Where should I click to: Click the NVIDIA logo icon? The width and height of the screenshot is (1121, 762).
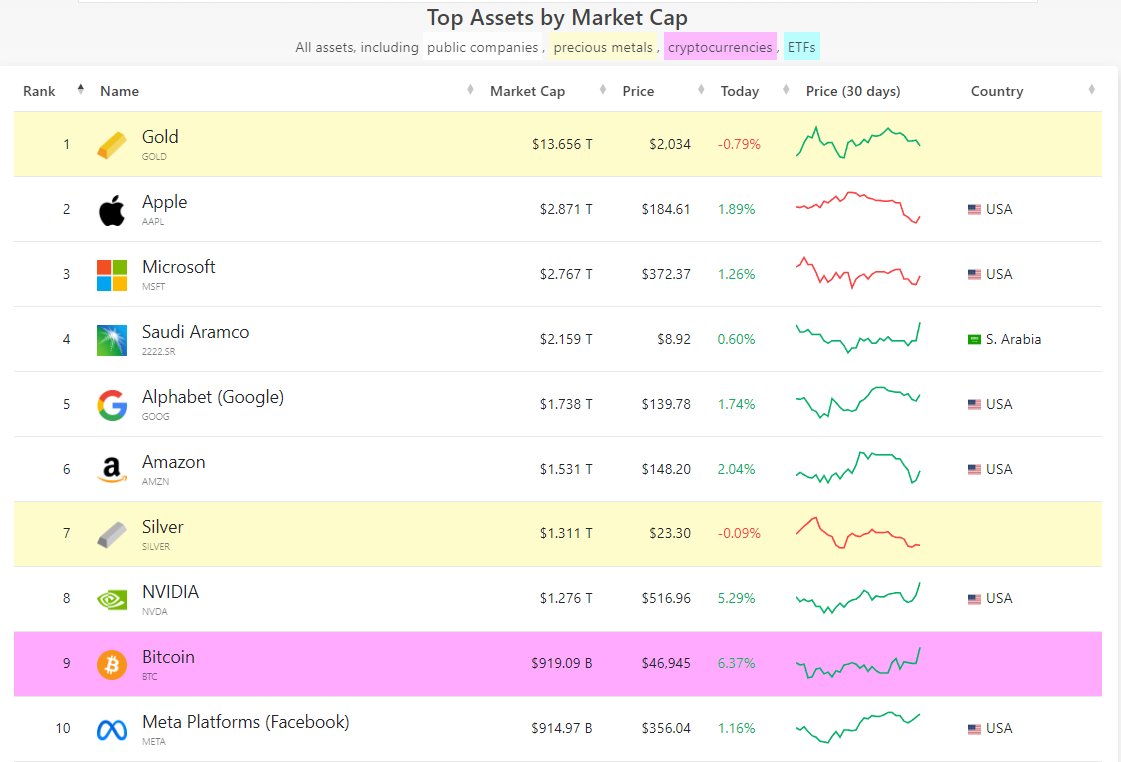(112, 599)
